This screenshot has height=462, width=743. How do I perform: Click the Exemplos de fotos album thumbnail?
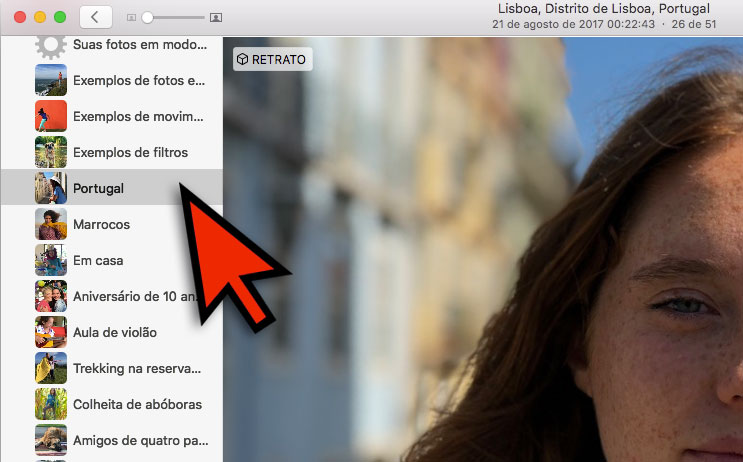coord(50,80)
